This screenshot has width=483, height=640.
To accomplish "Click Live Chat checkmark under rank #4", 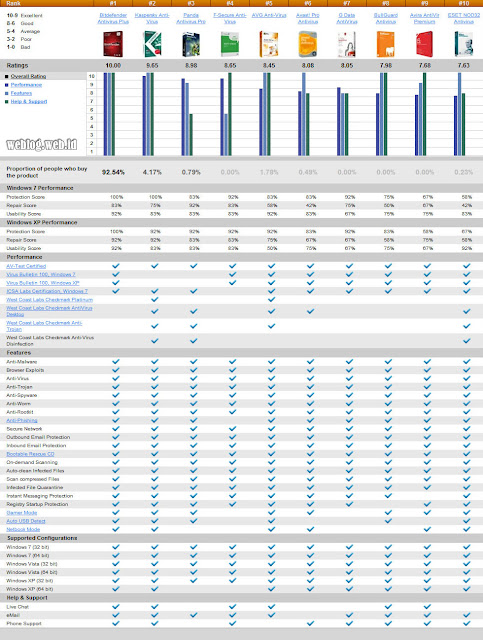I will point(233,607).
